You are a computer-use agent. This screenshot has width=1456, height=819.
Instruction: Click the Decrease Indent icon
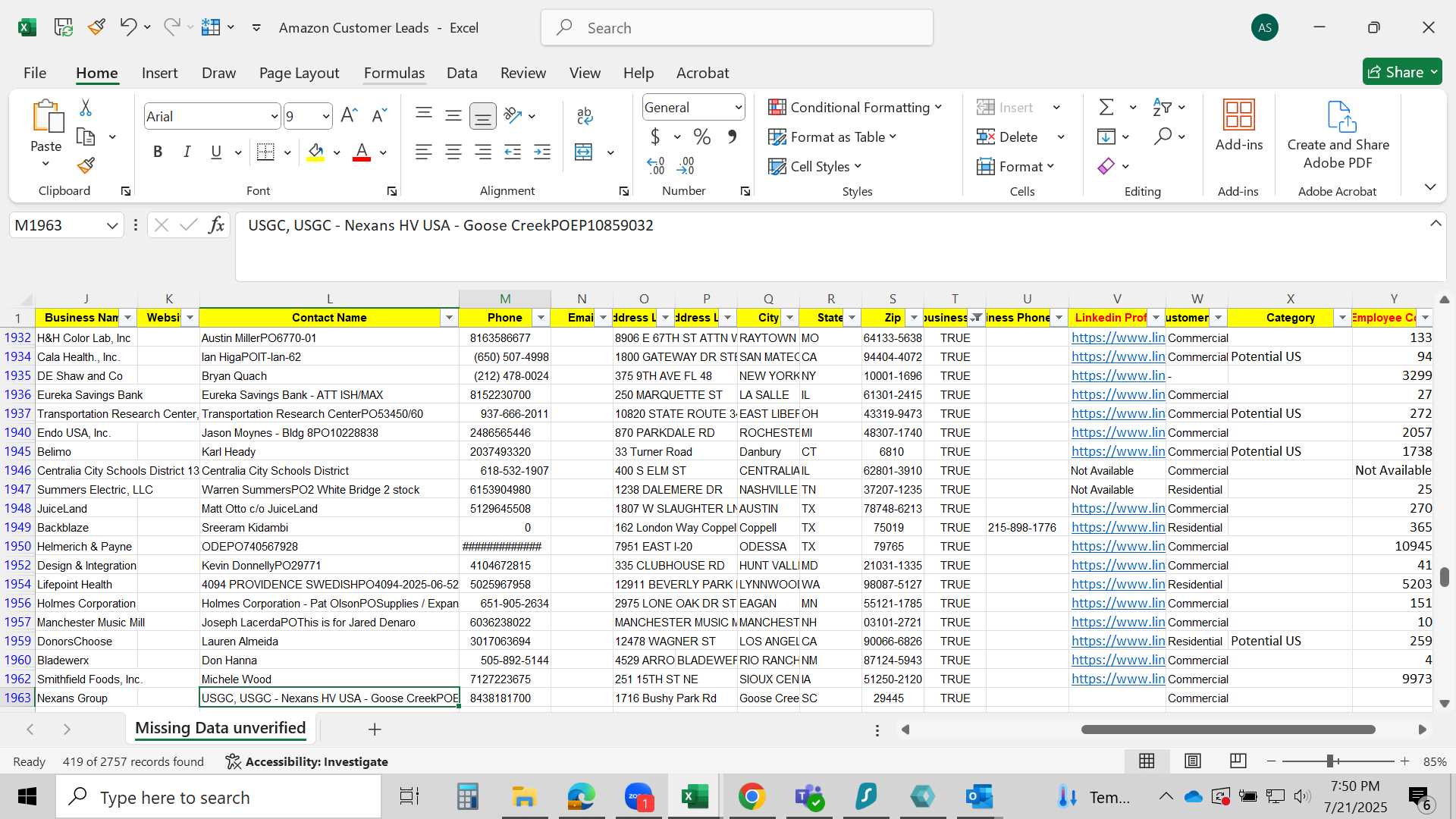(513, 152)
